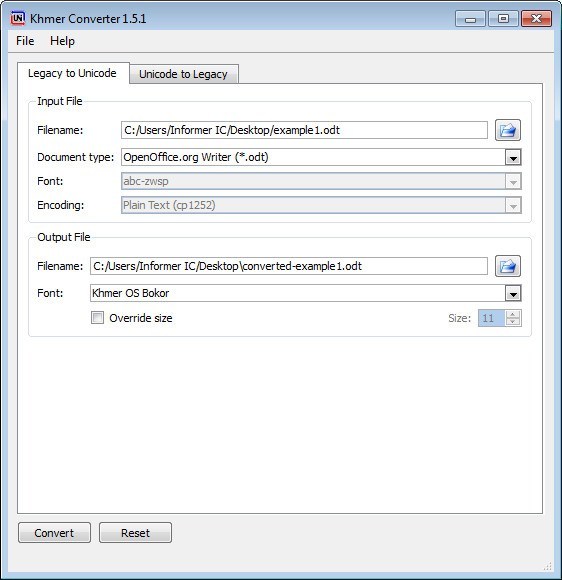Click the Size field showing 11
This screenshot has height=580, width=562.
492,318
